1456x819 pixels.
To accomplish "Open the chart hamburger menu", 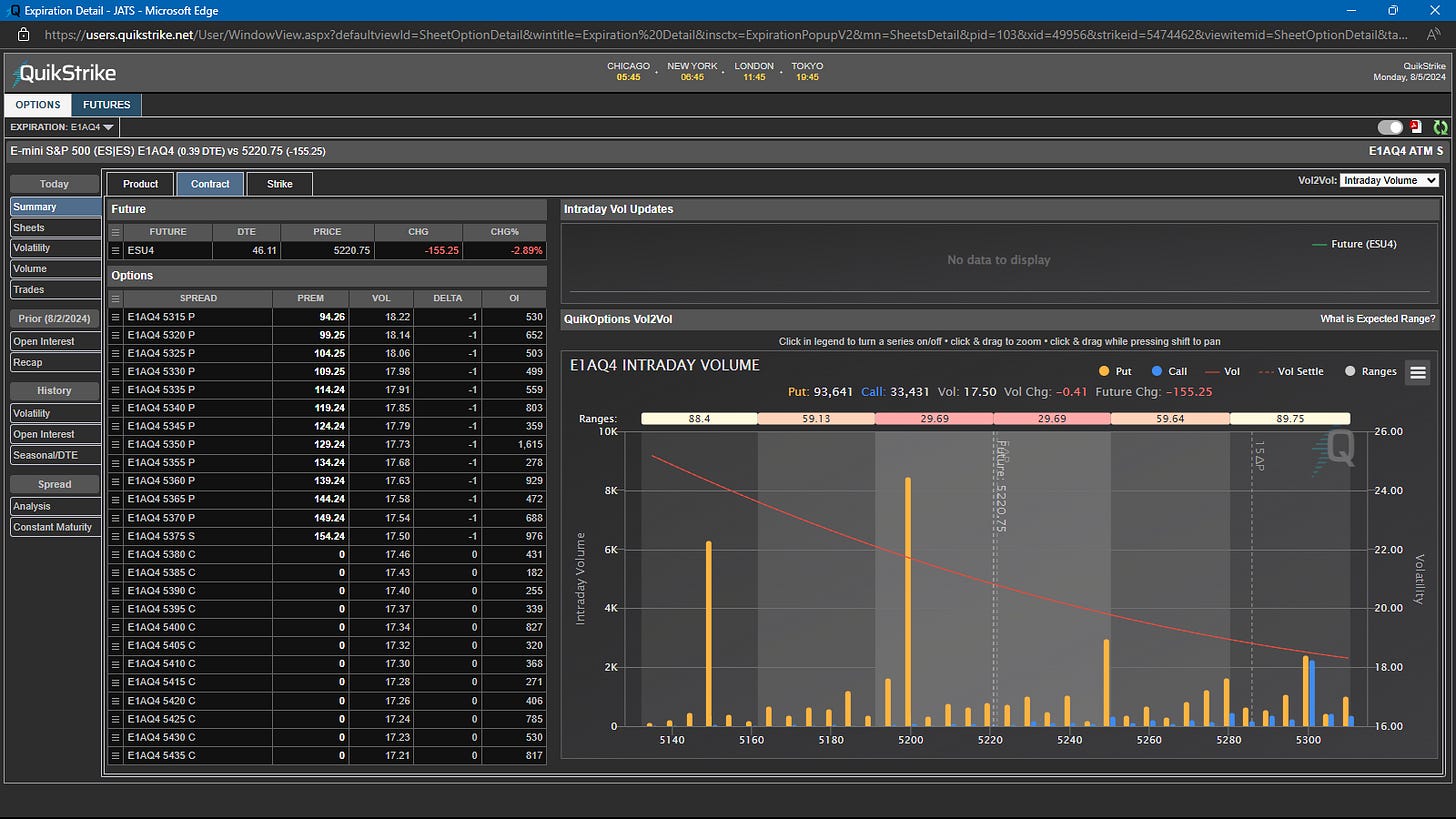I will coord(1417,372).
